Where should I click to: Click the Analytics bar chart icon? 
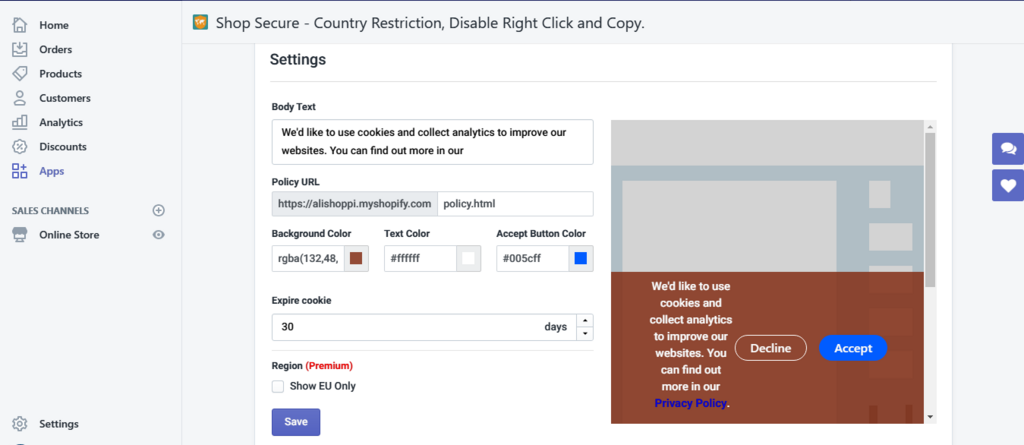pos(20,122)
